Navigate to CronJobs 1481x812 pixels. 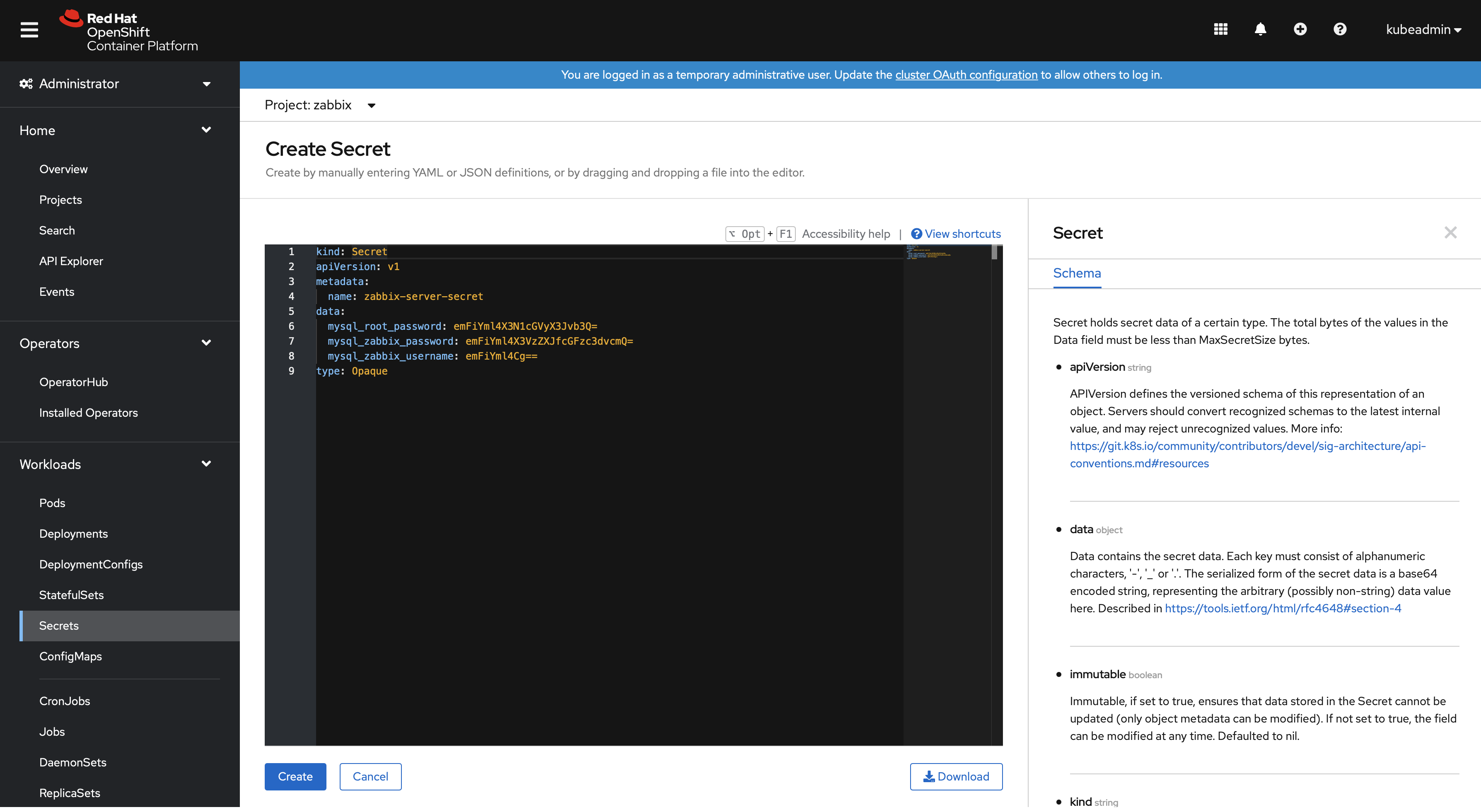[x=64, y=701]
